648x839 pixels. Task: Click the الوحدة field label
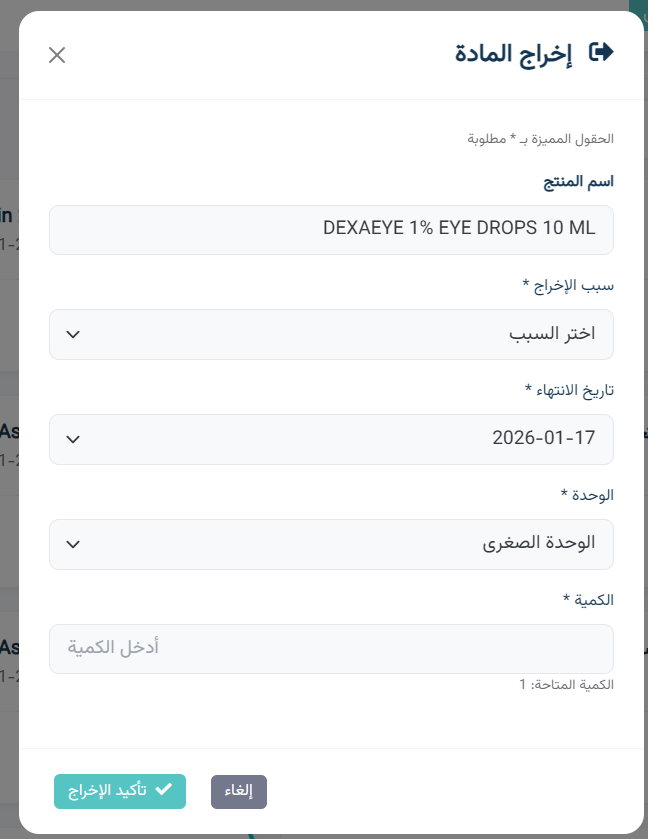[587, 495]
